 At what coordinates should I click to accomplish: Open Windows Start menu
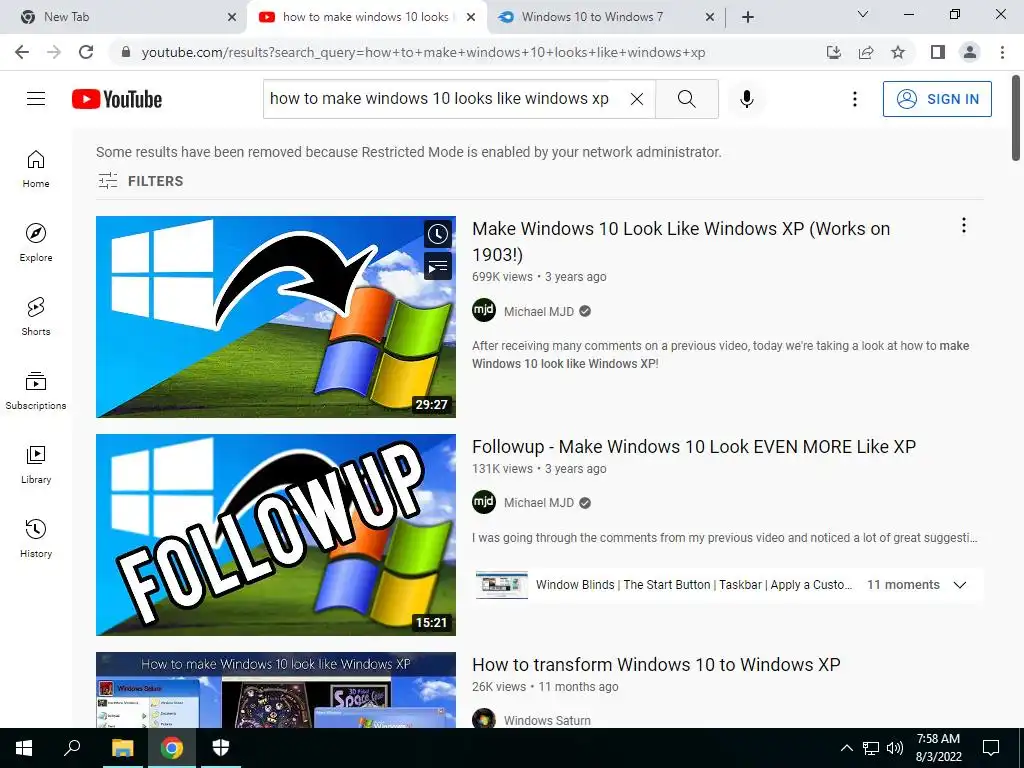tap(24, 748)
